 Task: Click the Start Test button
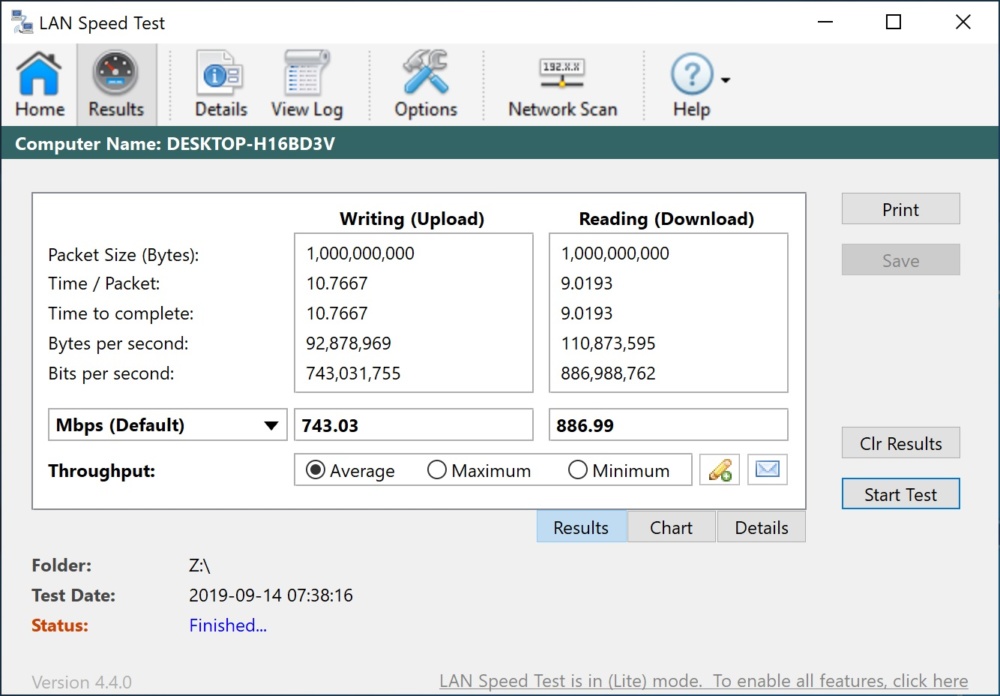pos(901,494)
